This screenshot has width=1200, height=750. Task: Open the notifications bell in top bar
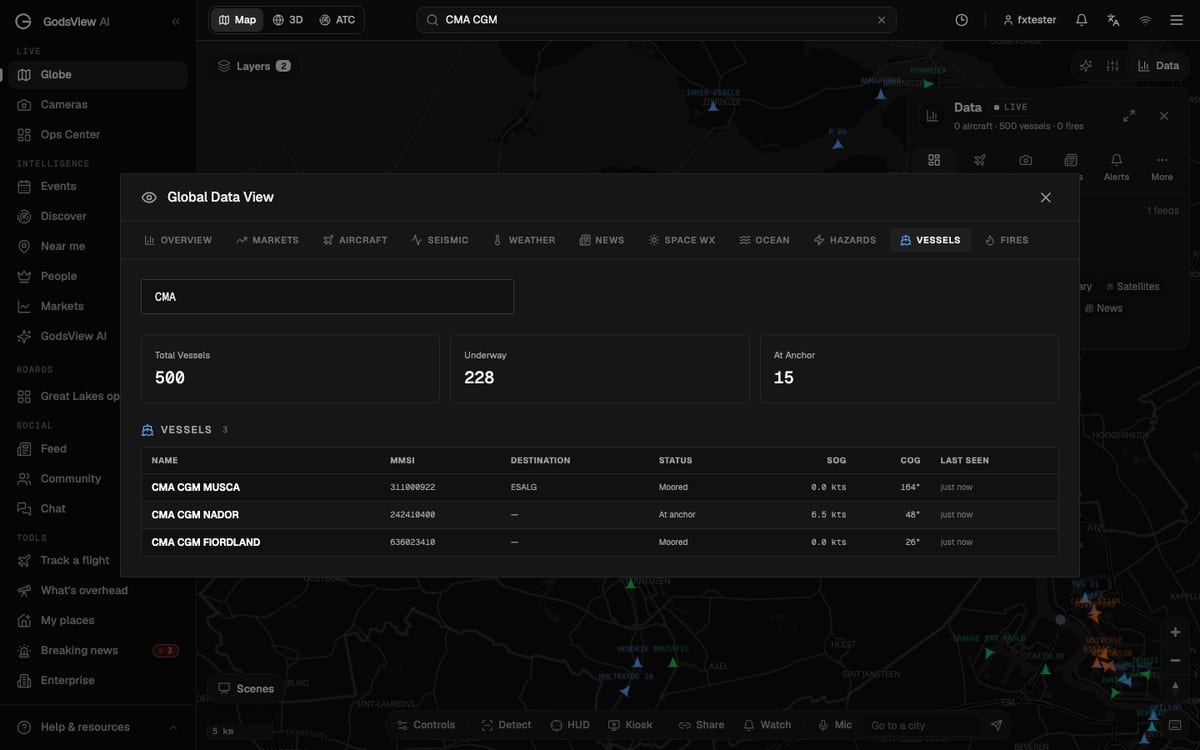point(1081,20)
